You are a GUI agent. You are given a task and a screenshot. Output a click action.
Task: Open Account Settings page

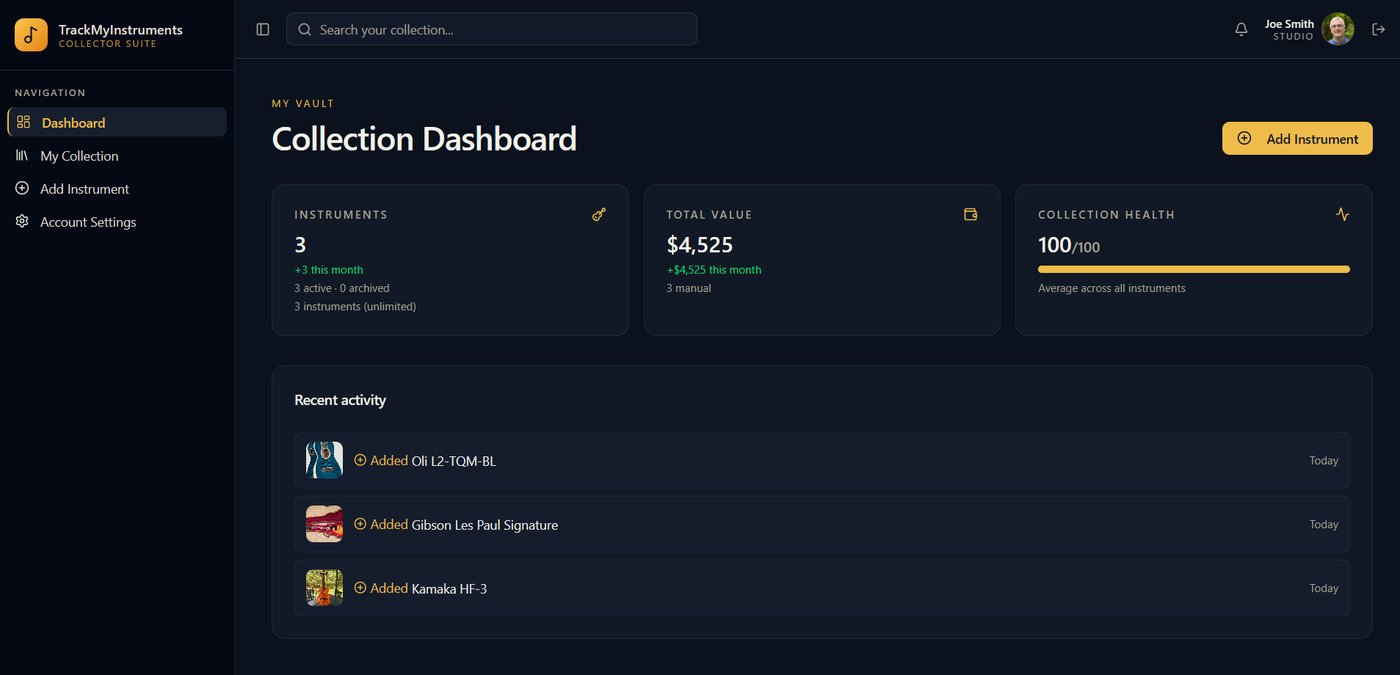point(117,222)
